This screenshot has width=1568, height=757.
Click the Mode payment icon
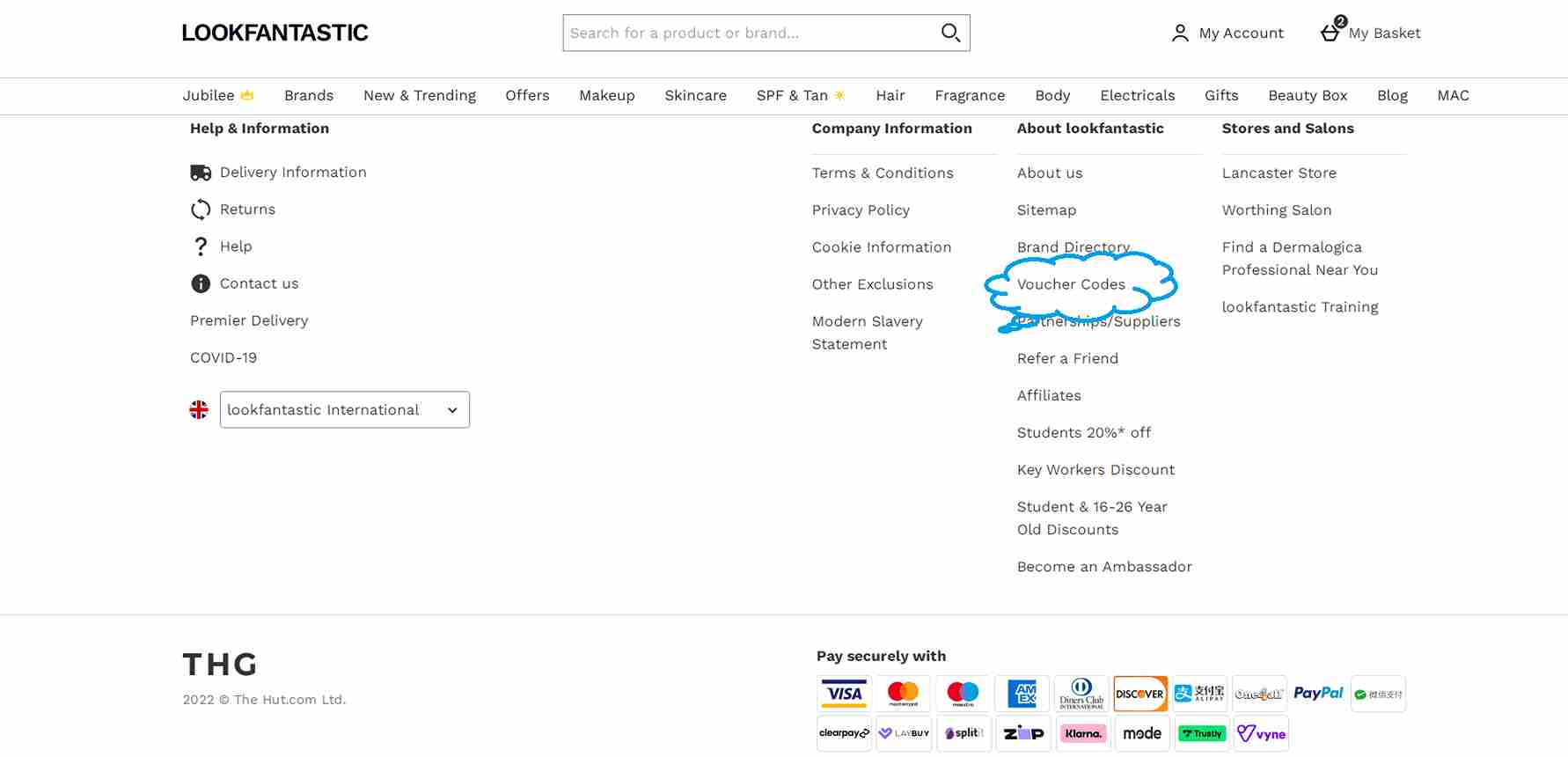[x=1142, y=733]
